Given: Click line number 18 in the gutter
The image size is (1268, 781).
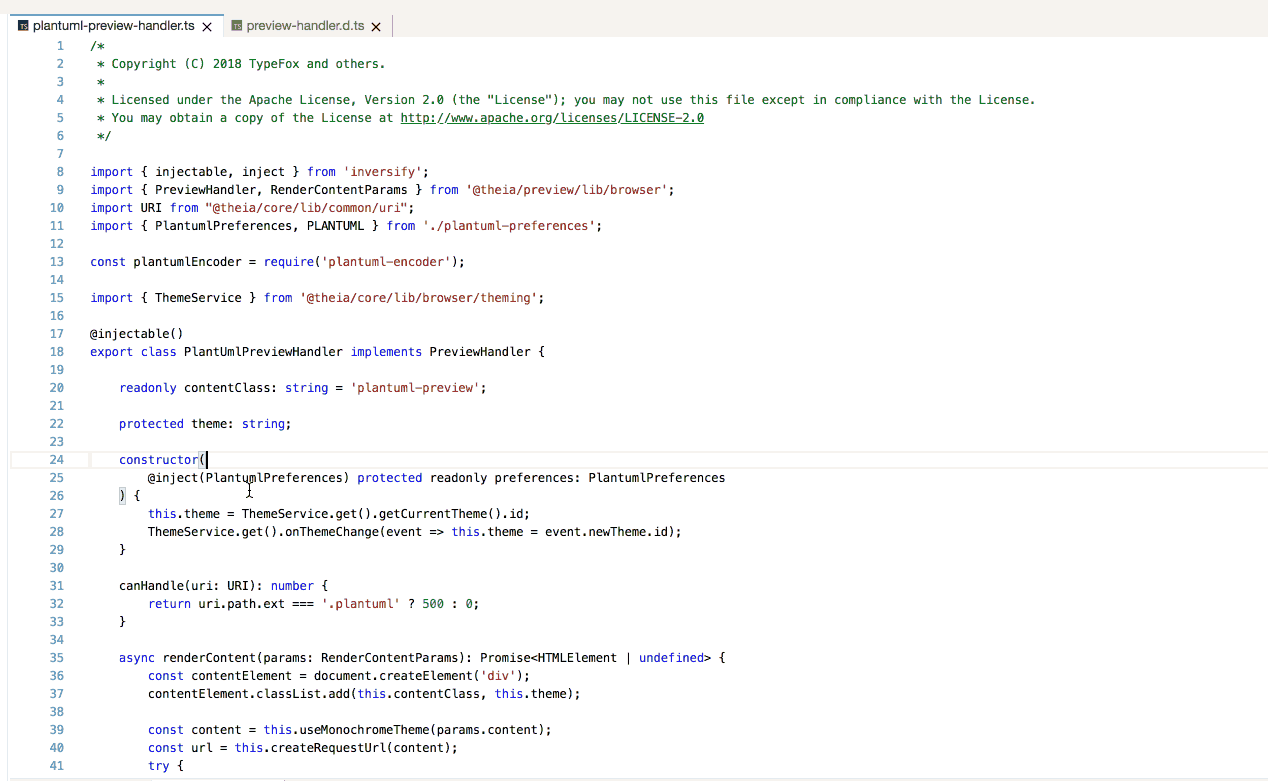Looking at the screenshot, I should pyautogui.click(x=56, y=352).
